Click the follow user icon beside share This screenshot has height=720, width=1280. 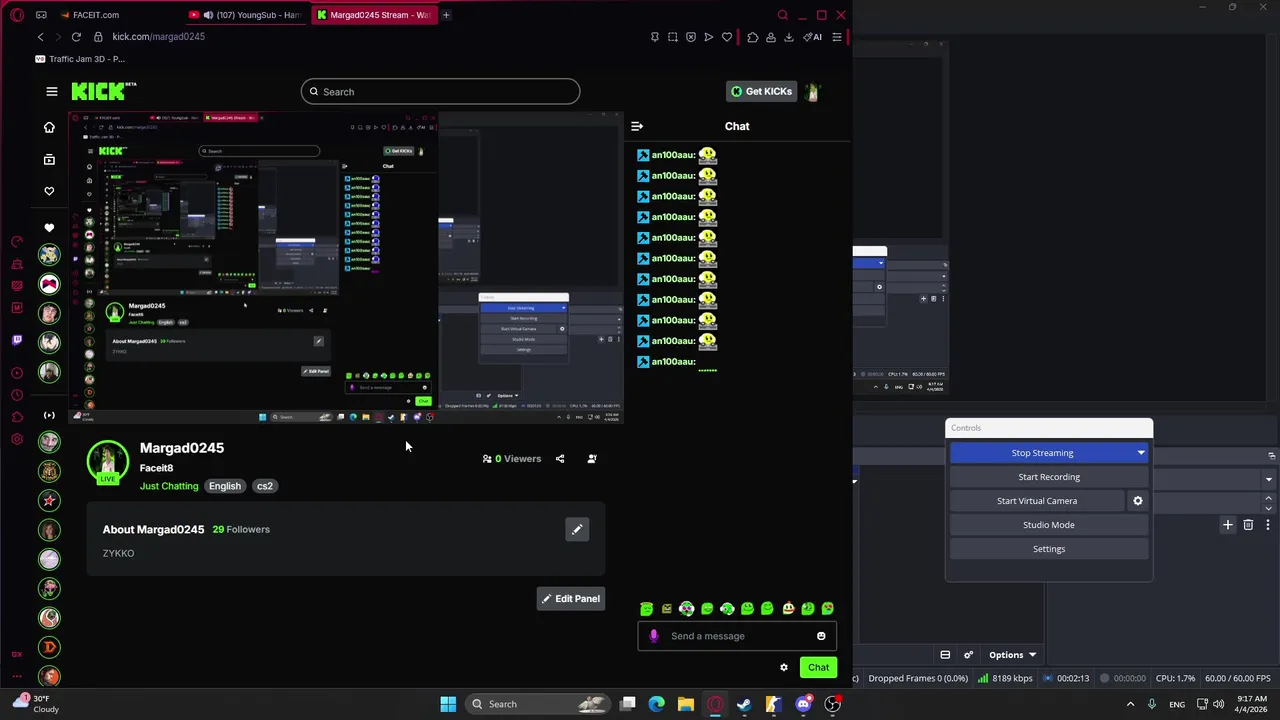(592, 459)
